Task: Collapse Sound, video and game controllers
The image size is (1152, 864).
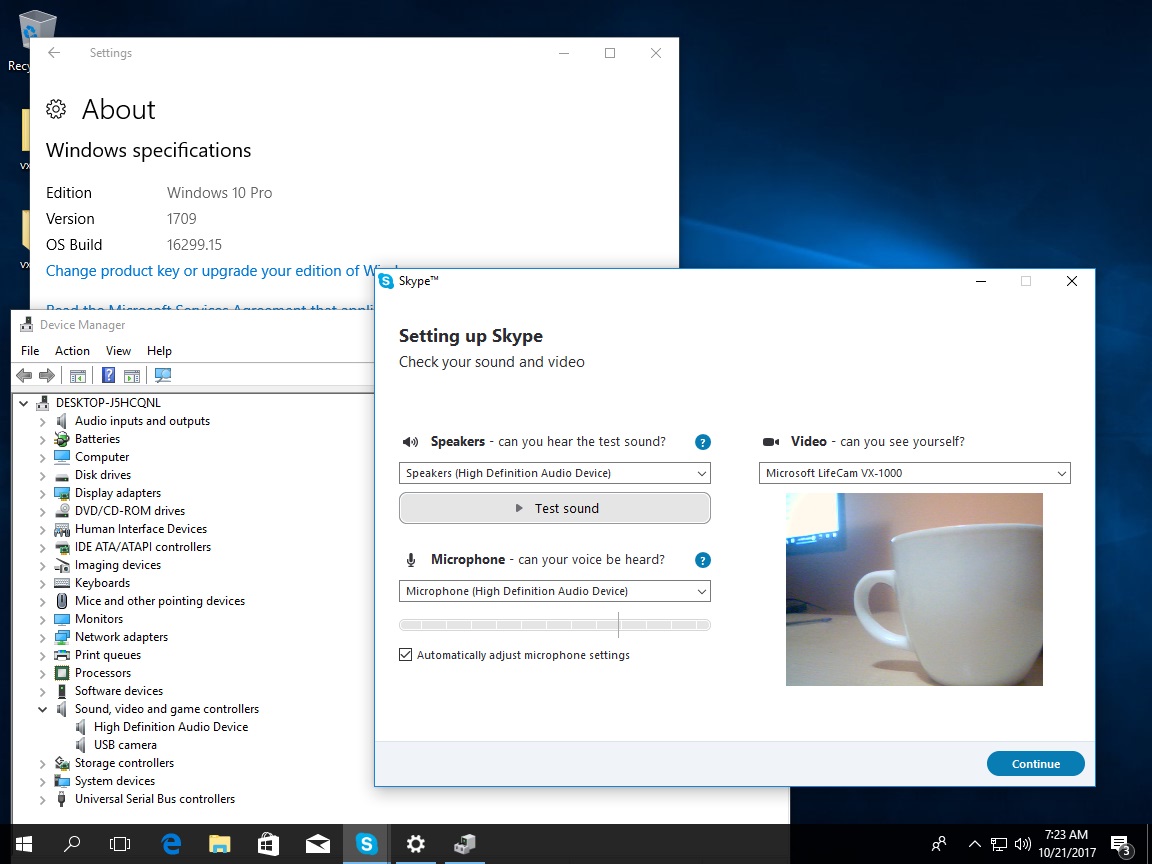Action: tap(43, 710)
